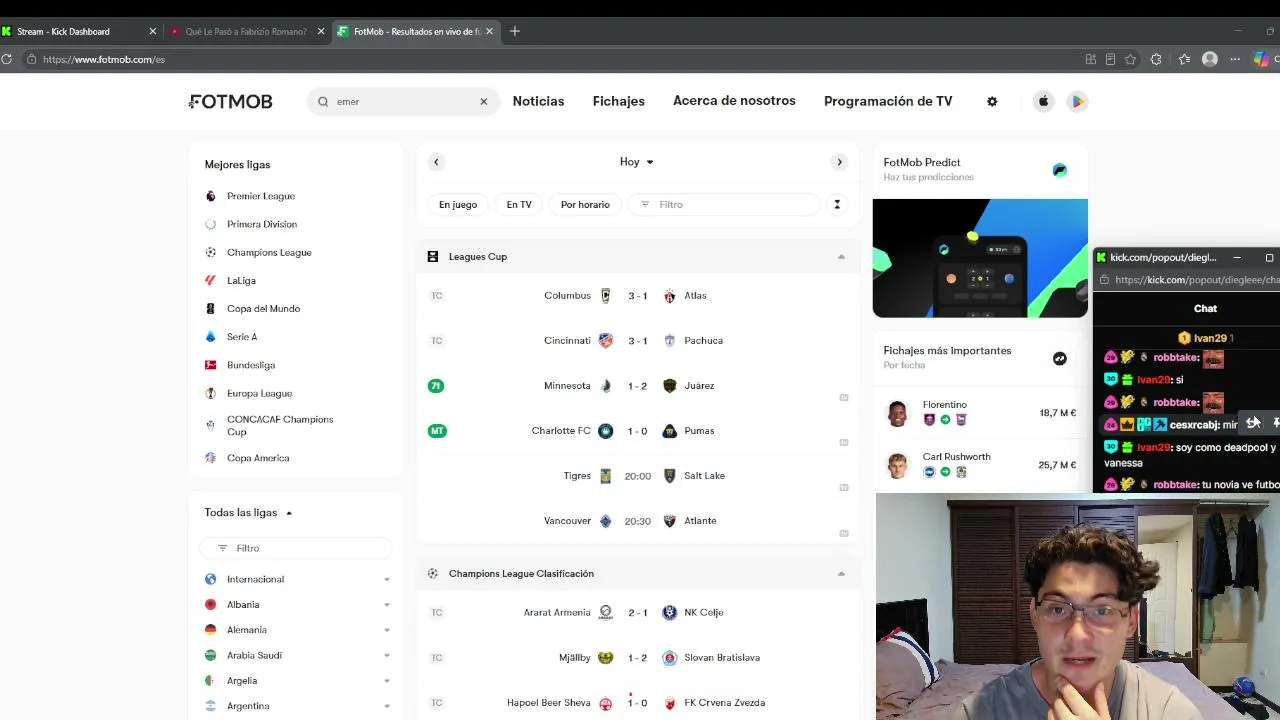Screen dimensions: 1280x720
Task: Open the FotMob Predict round icon
Action: (1060, 170)
